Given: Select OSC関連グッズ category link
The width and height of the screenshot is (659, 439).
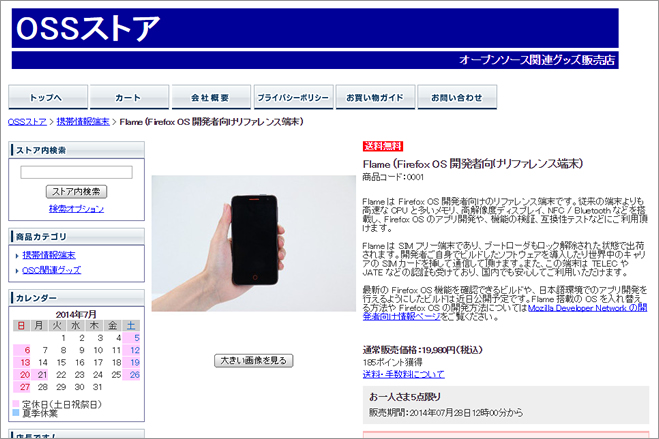Looking at the screenshot, I should pos(51,270).
